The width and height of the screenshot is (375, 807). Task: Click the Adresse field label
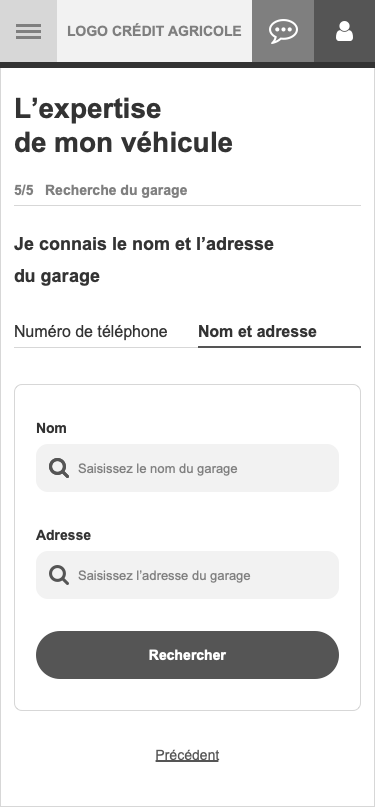point(63,535)
